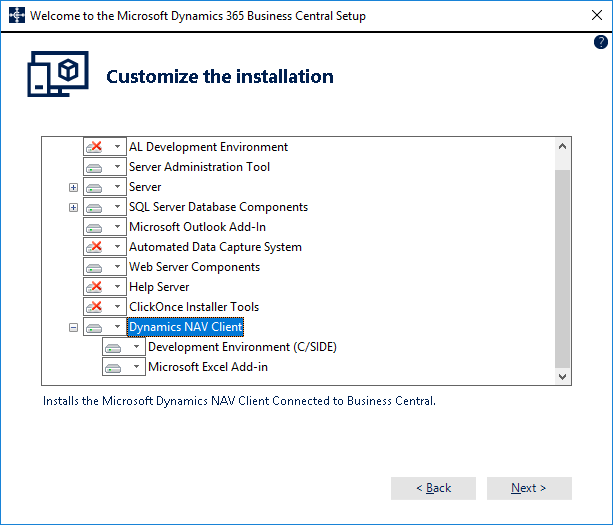
Task: Click the ClickOnce Installer Tools red X icon
Action: 94,307
